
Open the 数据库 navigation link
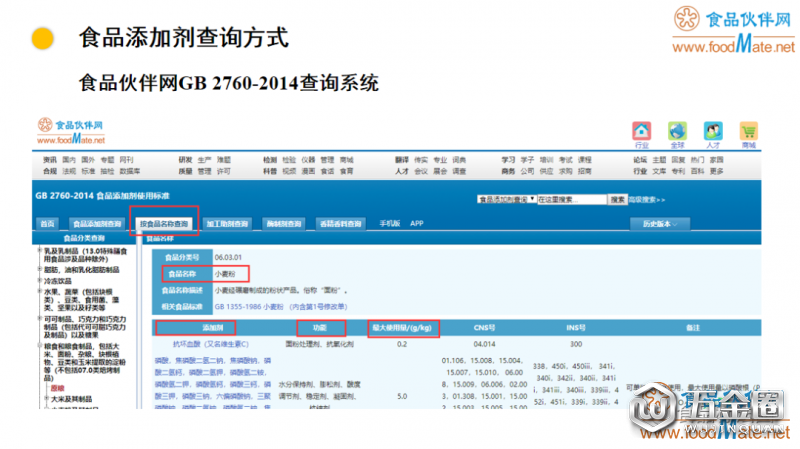pos(130,171)
